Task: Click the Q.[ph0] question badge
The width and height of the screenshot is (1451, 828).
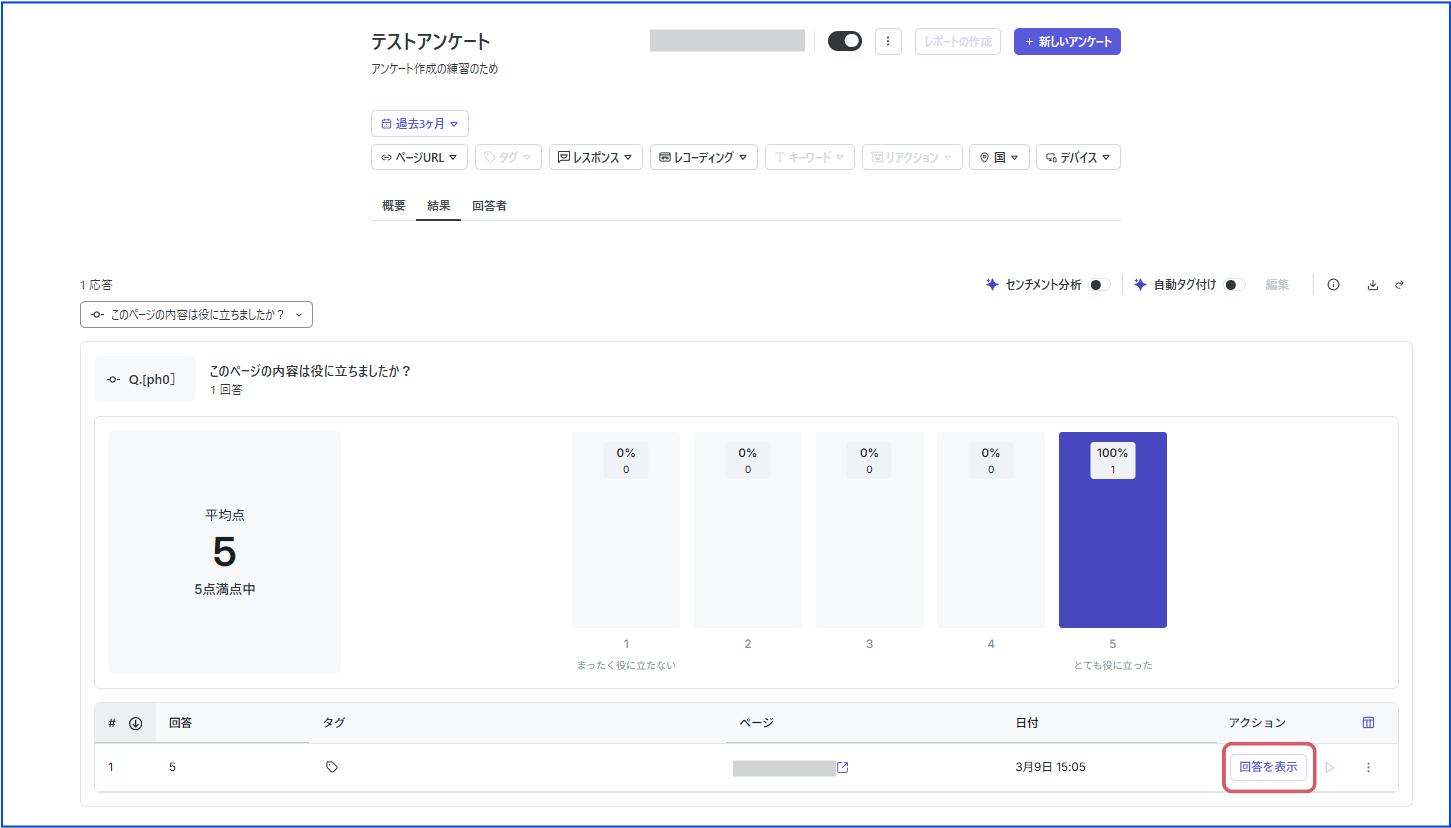Action: pos(145,379)
